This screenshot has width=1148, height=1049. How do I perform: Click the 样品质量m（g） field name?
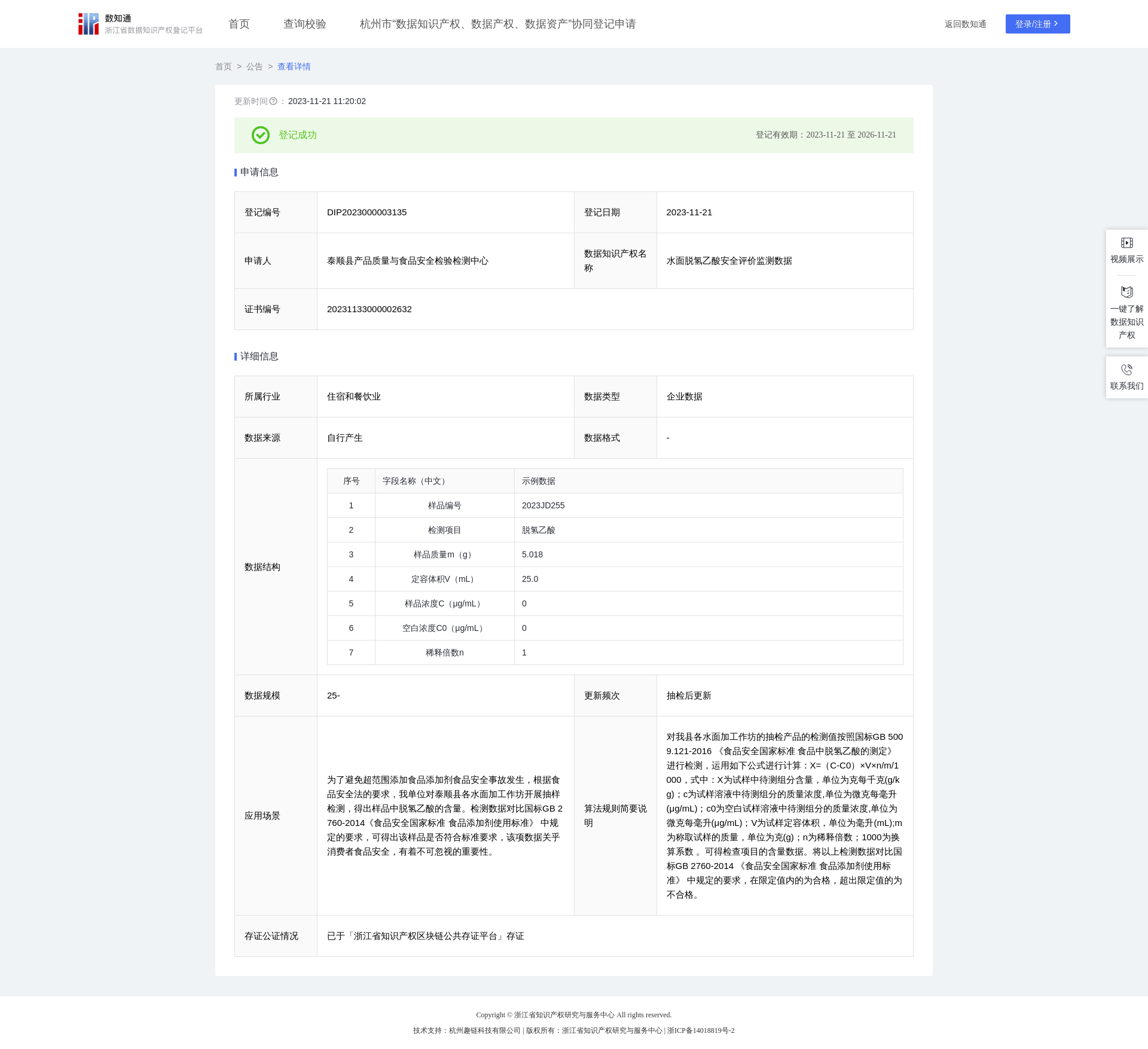point(444,554)
